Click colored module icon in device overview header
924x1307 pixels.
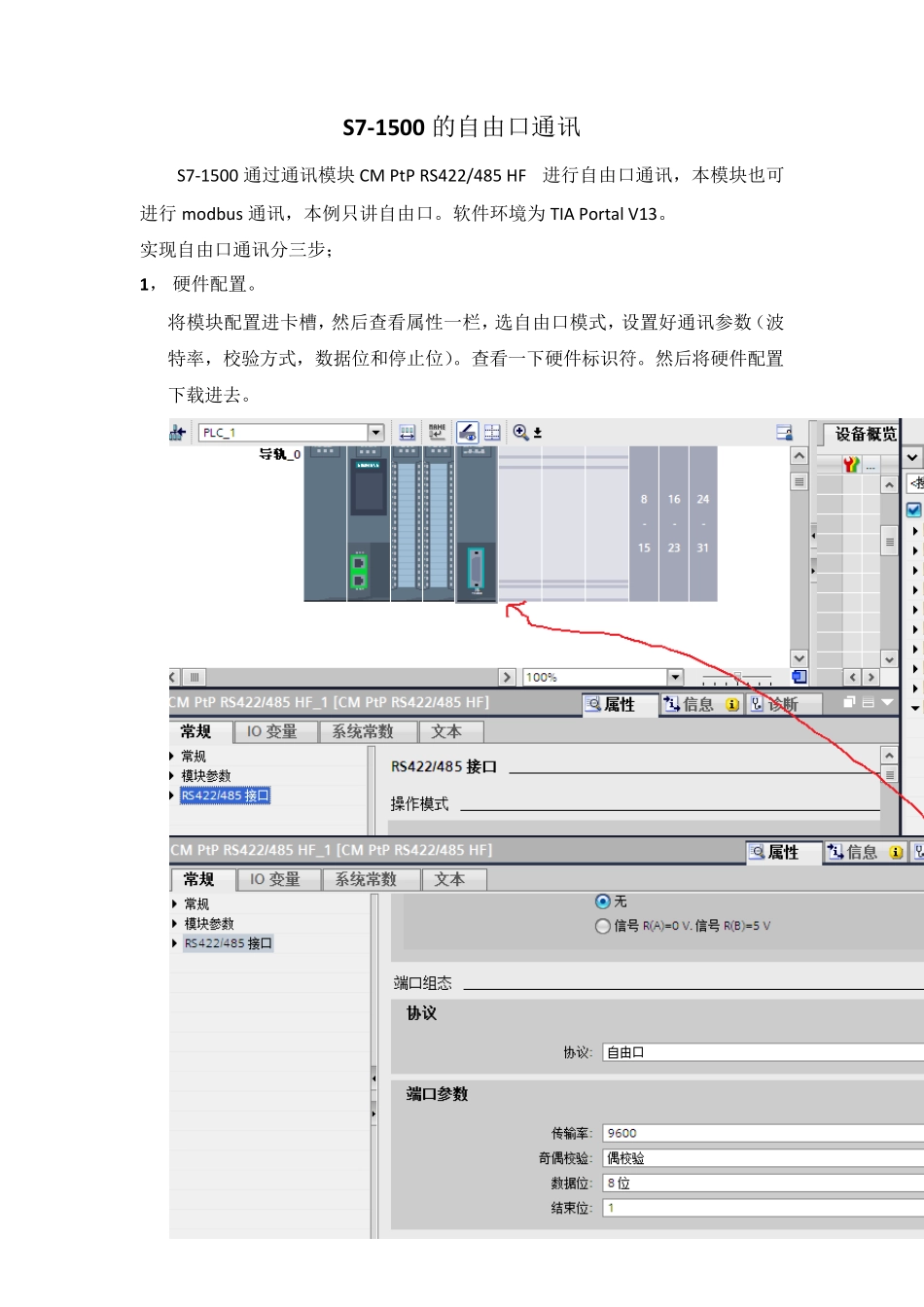click(x=851, y=465)
